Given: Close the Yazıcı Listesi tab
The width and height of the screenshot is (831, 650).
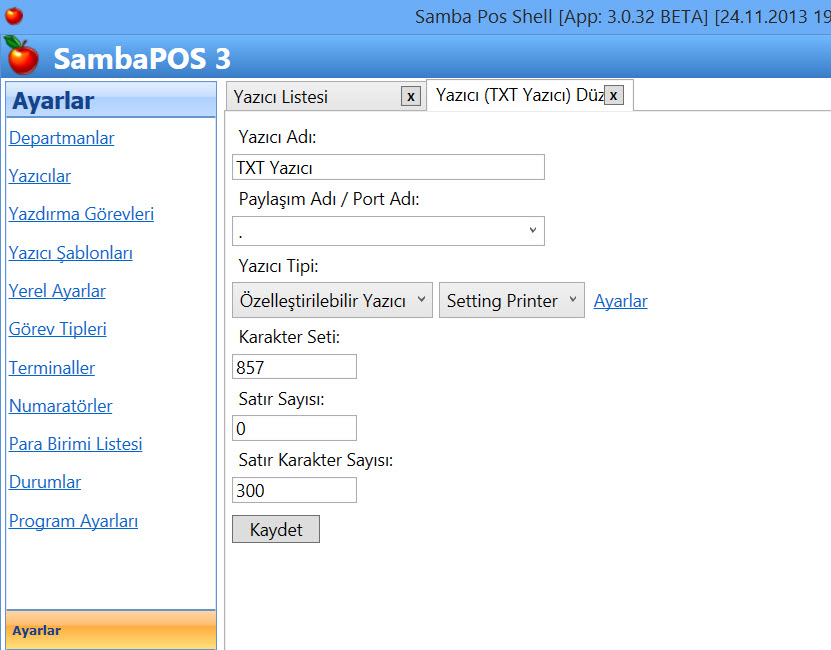Looking at the screenshot, I should click(410, 96).
